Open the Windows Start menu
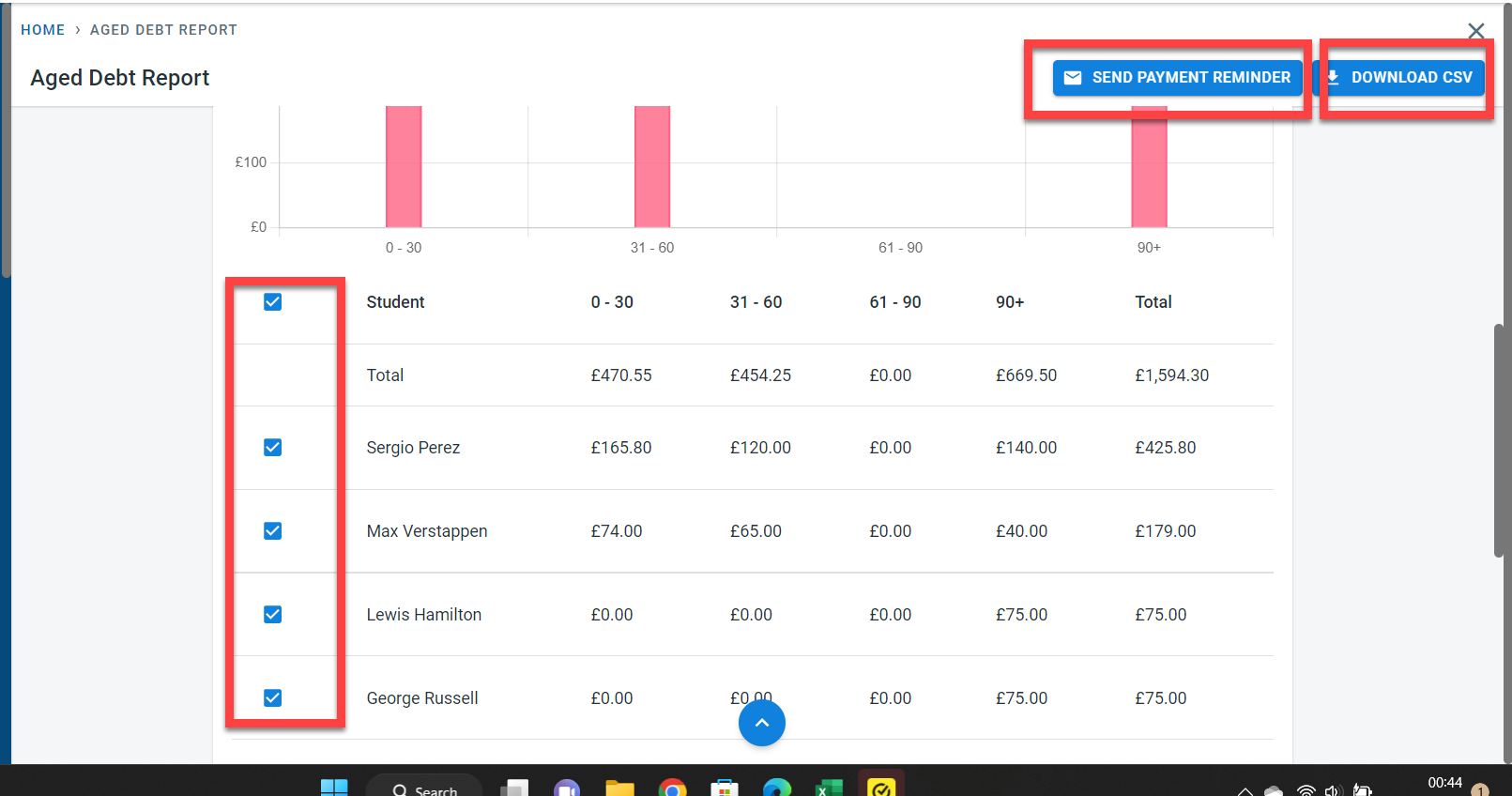Screen dimensions: 1512x796 click(334, 788)
